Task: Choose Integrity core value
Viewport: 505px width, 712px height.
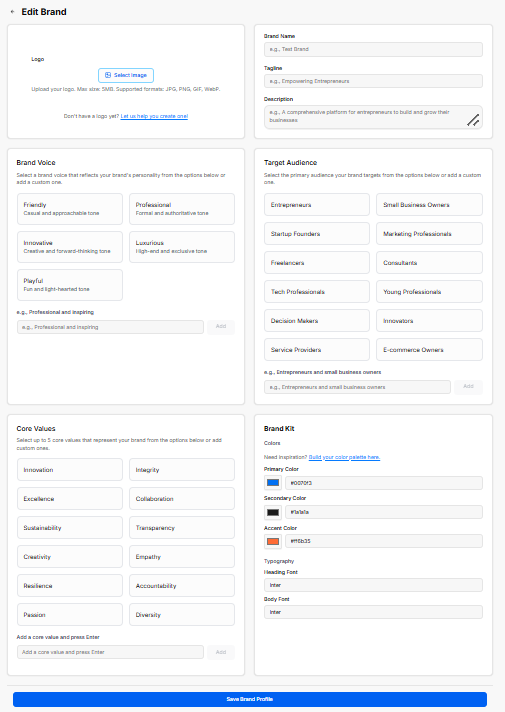Action: (x=182, y=470)
